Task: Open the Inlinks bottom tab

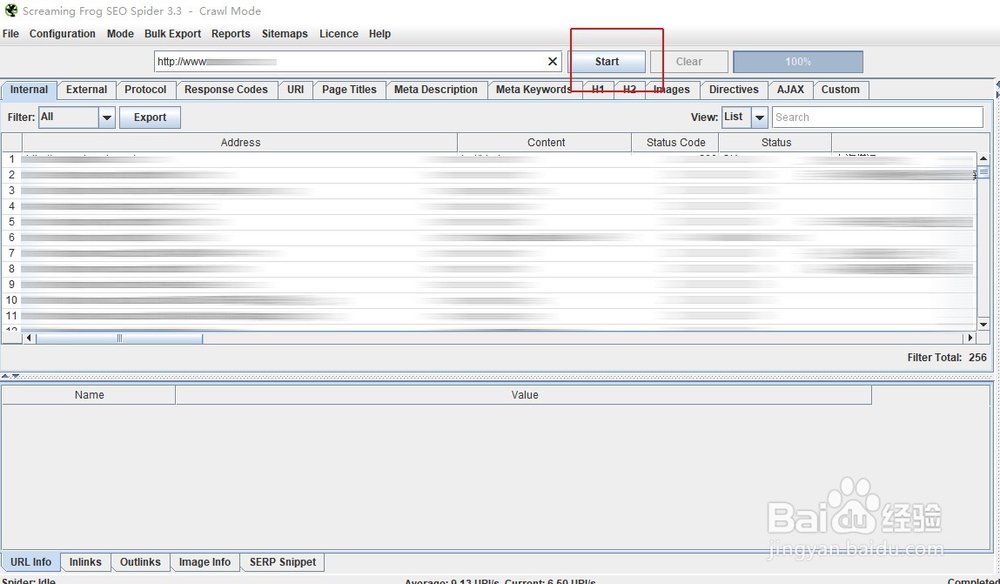Action: point(85,562)
